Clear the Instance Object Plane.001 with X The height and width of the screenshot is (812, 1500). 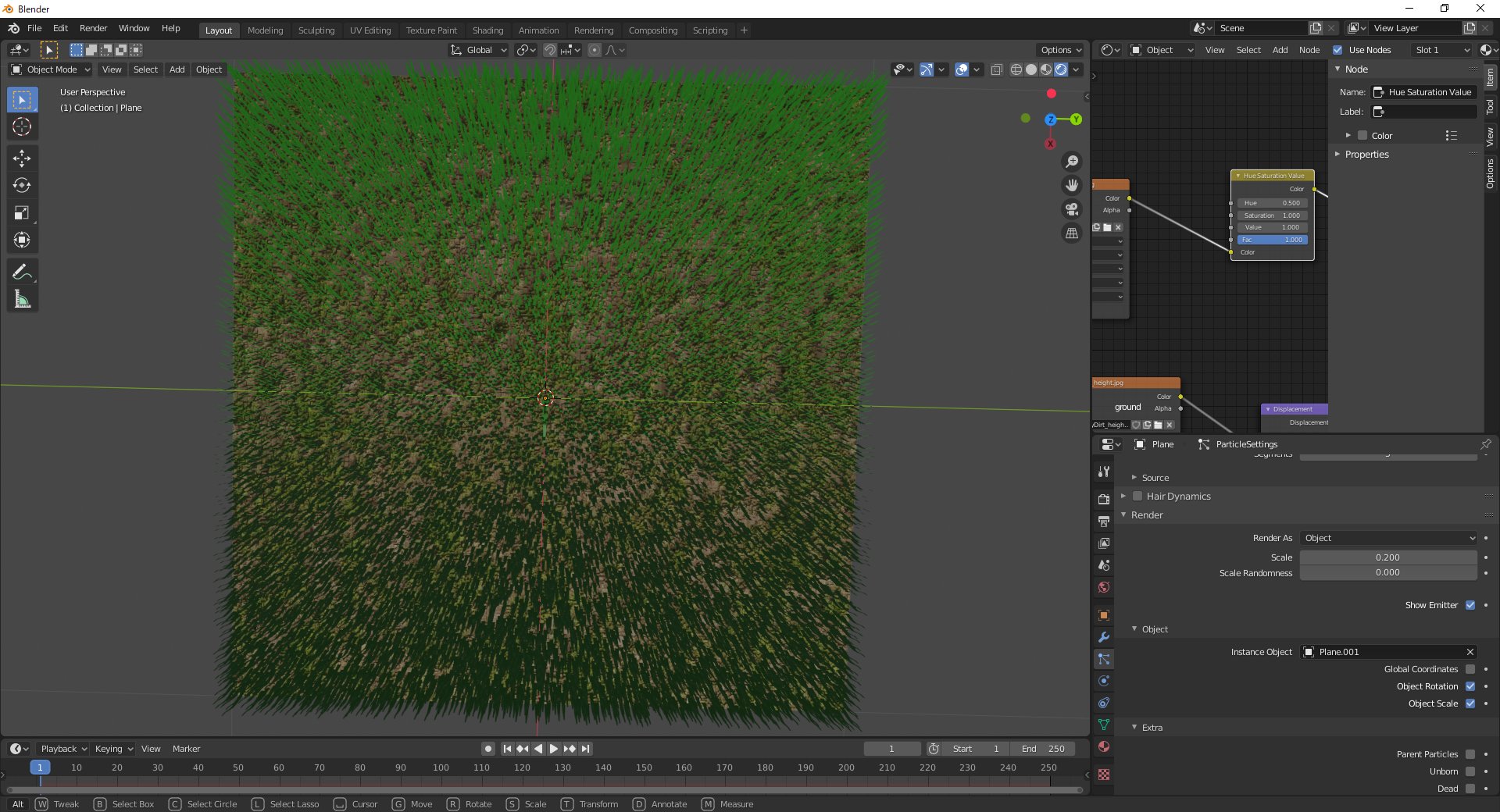[x=1470, y=652]
